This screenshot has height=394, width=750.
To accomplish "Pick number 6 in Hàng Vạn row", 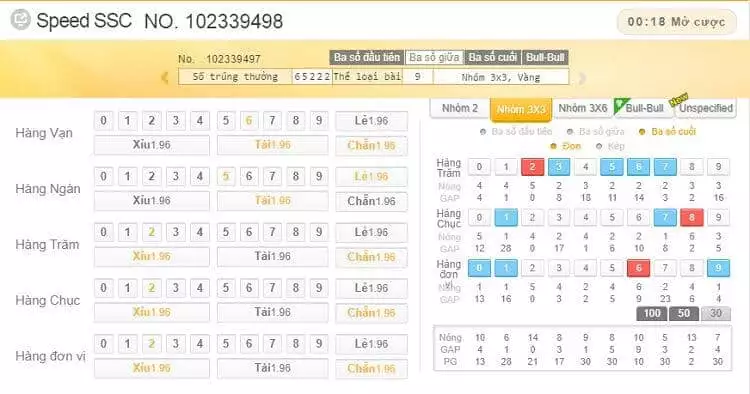I will [x=249, y=120].
